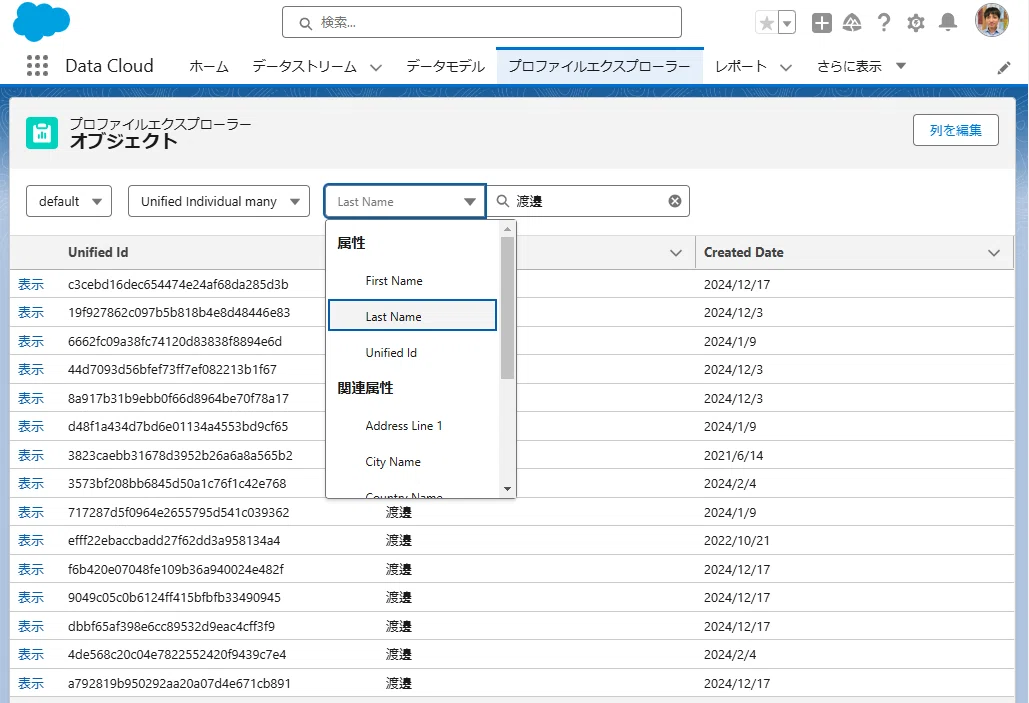Expand the レポート tab chevron
Image resolution: width=1029 pixels, height=703 pixels.
(786, 67)
